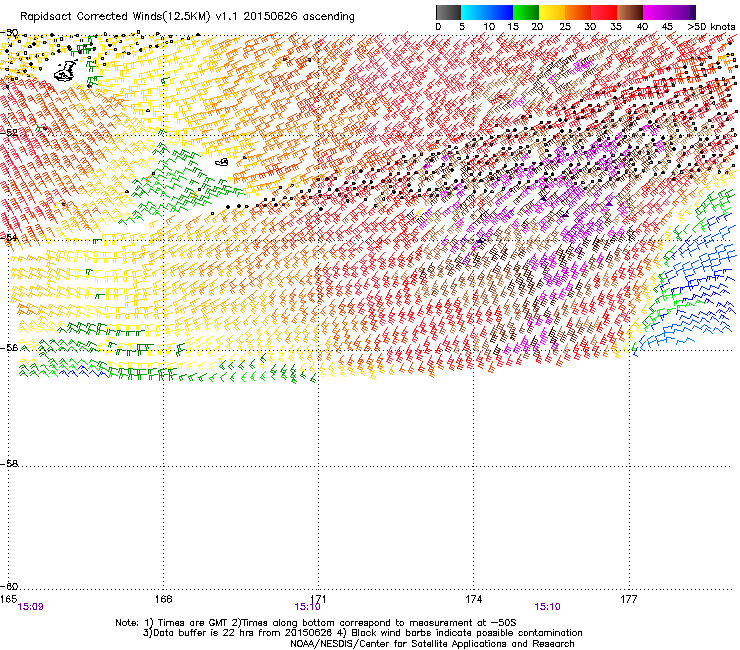Click the '45' label under the color bar
Screen dimensions: 740x650
[667, 27]
